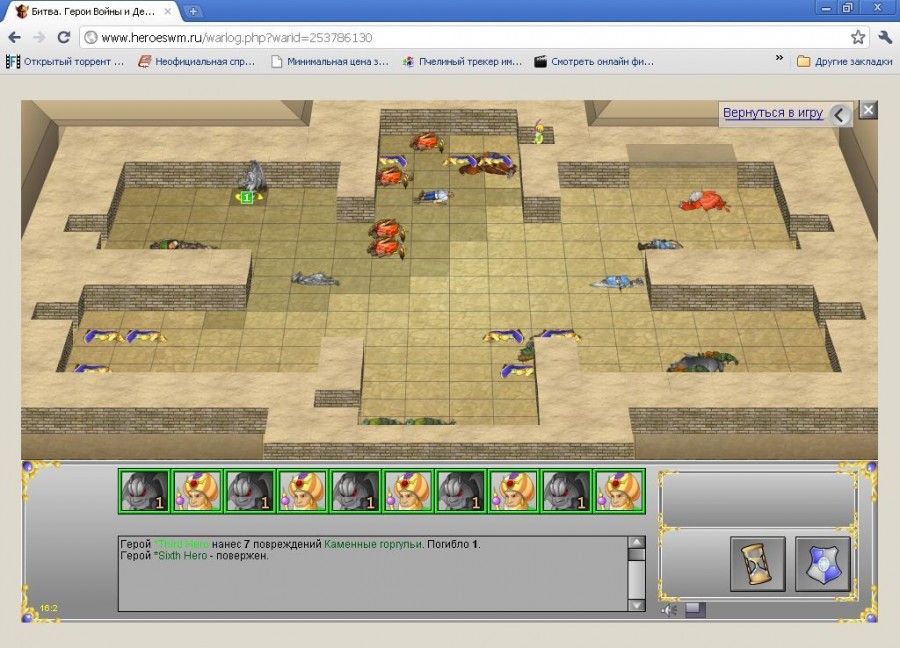Click the globe site info icon in the address bar

click(x=91, y=38)
